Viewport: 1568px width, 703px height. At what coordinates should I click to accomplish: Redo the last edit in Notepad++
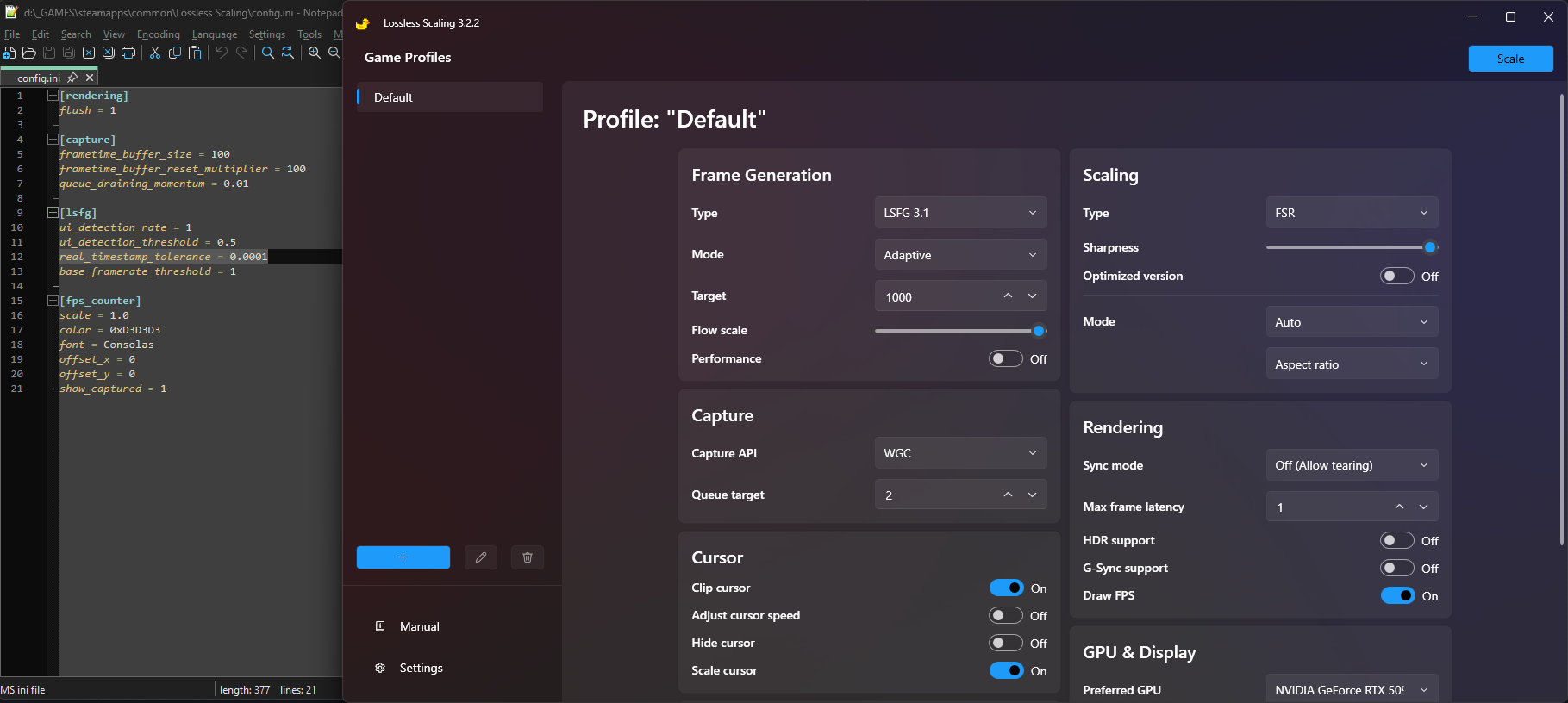point(241,53)
